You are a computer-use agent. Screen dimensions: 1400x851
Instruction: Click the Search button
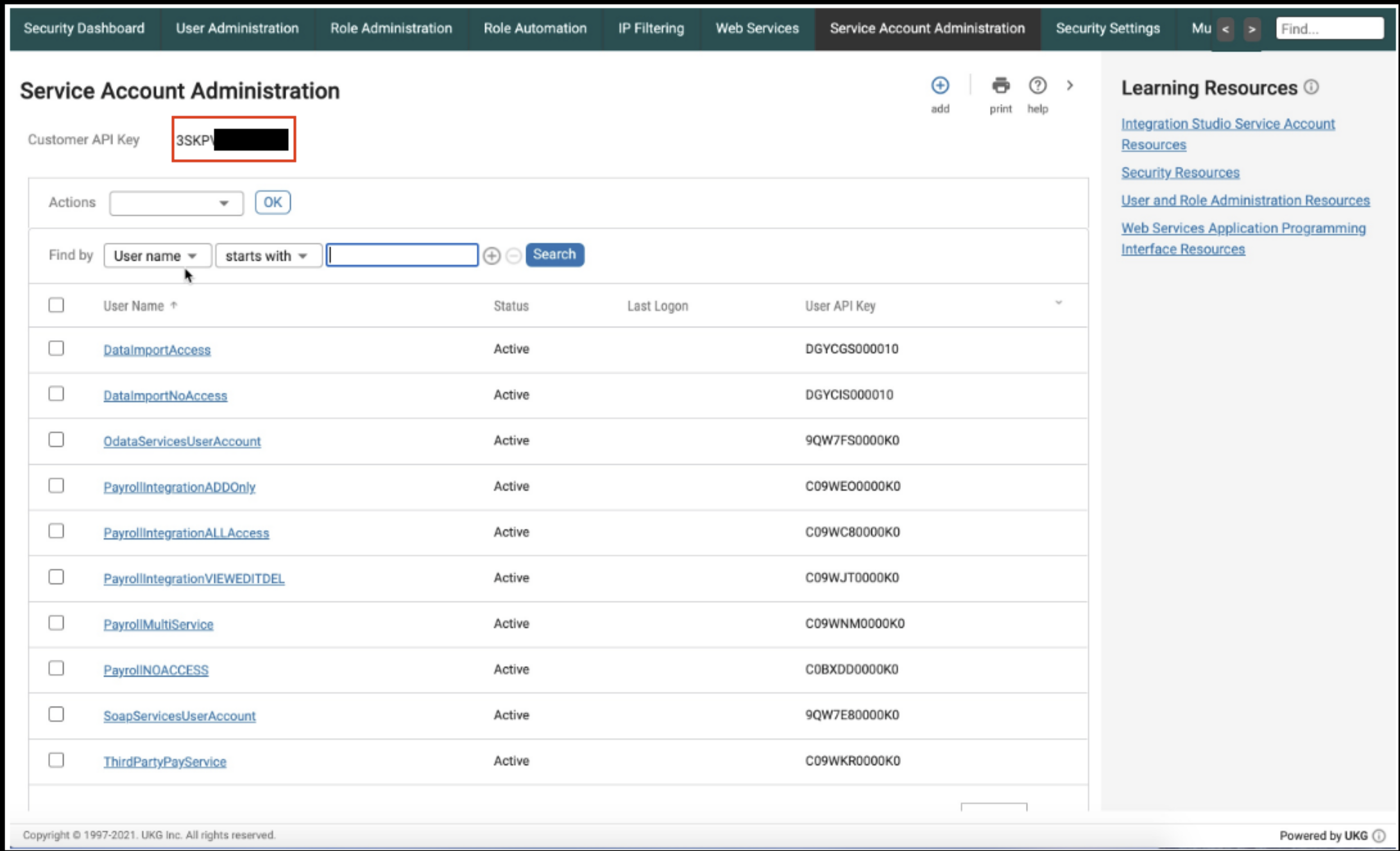coord(554,255)
